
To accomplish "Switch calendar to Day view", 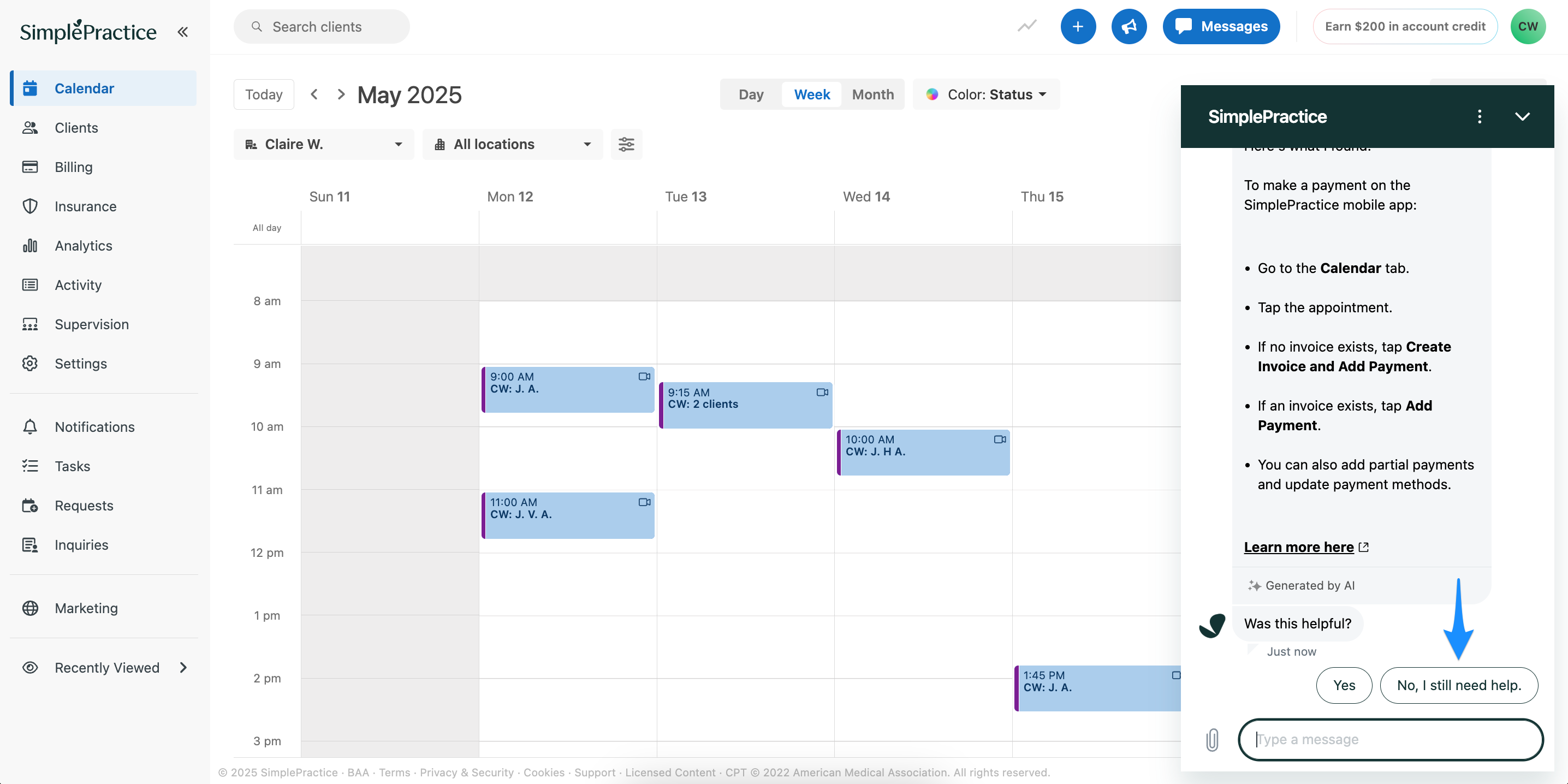I will pyautogui.click(x=751, y=94).
